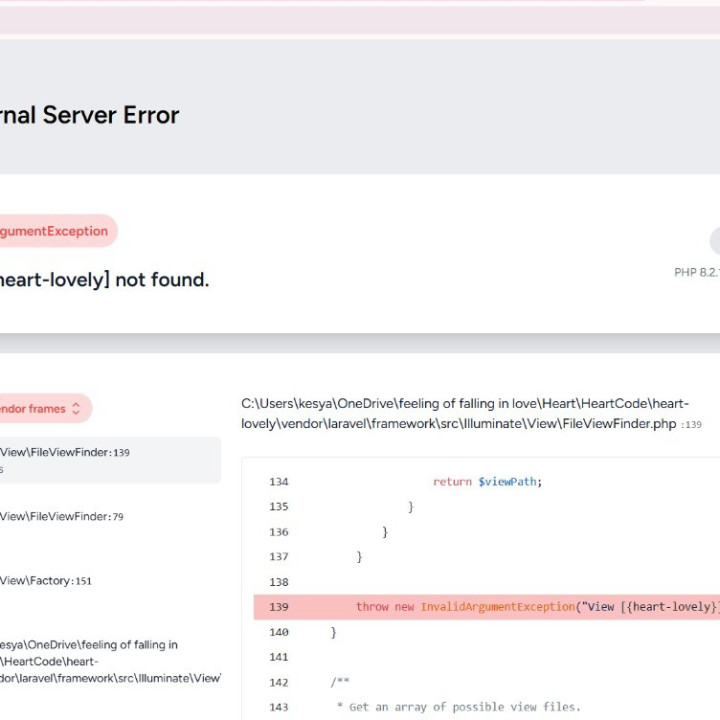
Task: Click the Internal Server Error heading
Action: (90, 115)
